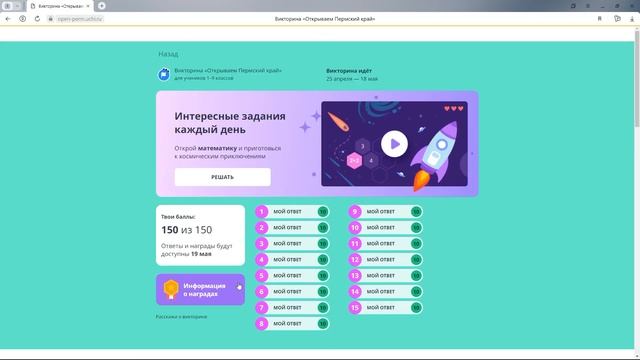Screen dimensions: 640x360
Task: Go back via the Назад link
Action: coord(168,54)
